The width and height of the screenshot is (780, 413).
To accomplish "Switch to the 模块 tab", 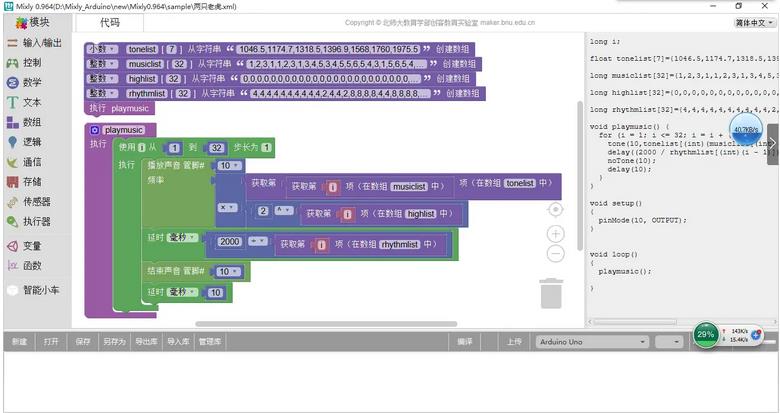I will [33, 22].
